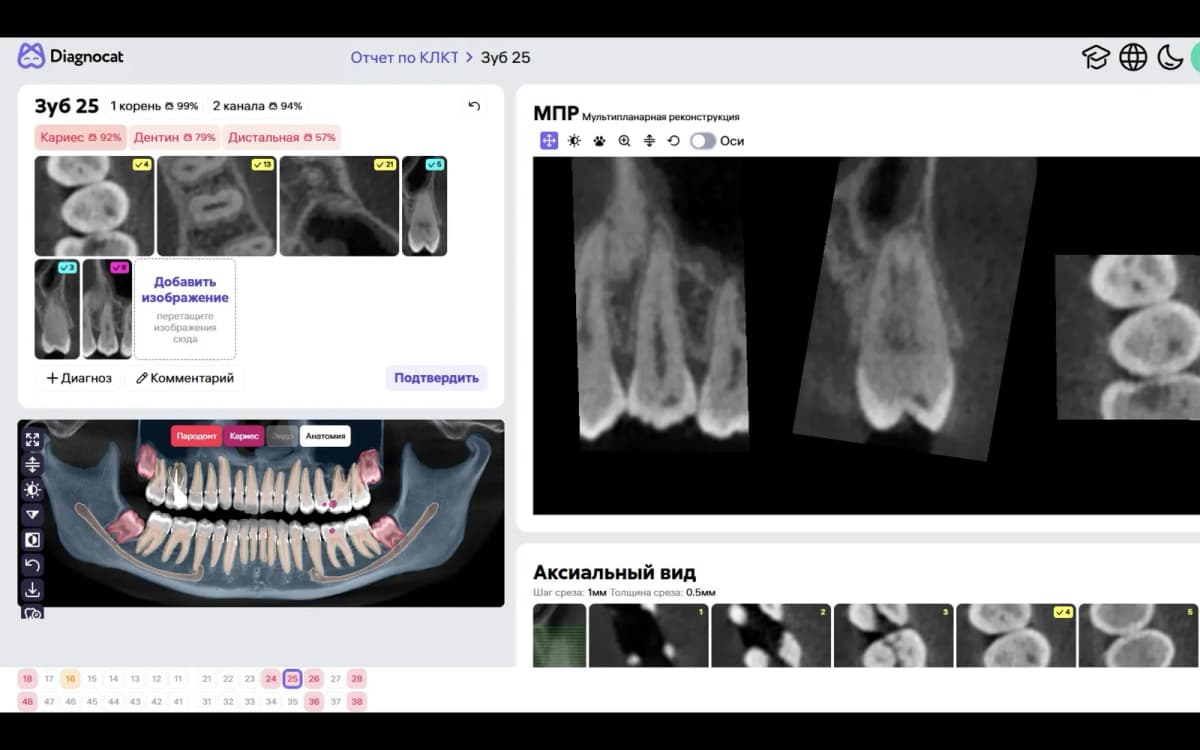
Task: Toggle the Анатомия overlay on the panorama
Action: tap(326, 436)
